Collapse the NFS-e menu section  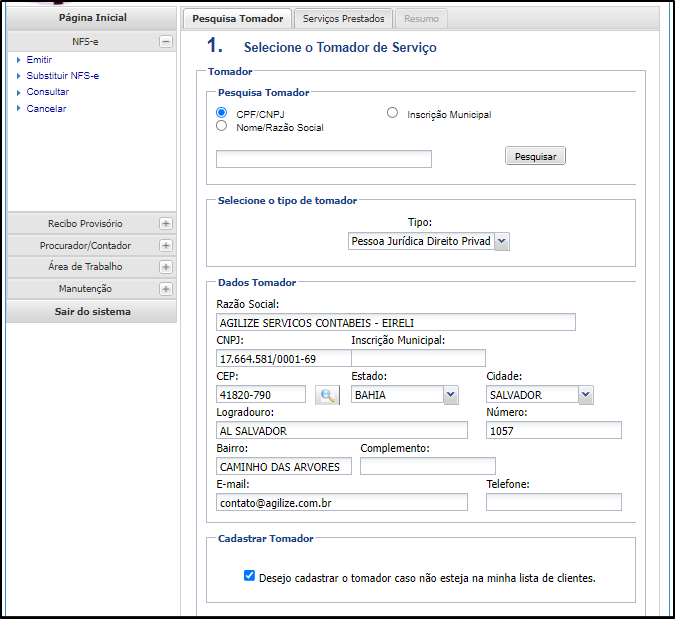pyautogui.click(x=166, y=42)
